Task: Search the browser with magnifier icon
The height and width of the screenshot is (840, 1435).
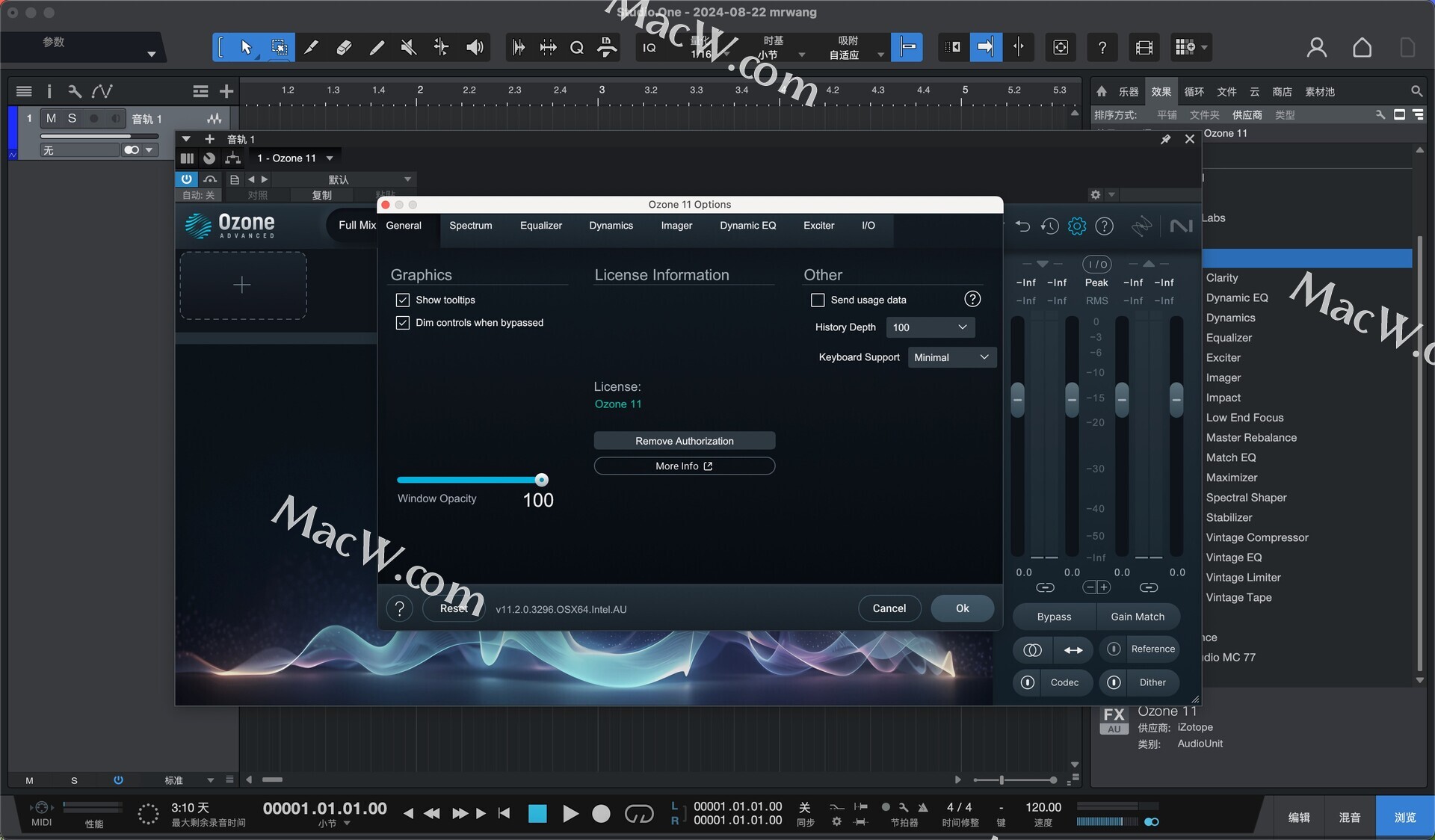Action: [x=1416, y=91]
